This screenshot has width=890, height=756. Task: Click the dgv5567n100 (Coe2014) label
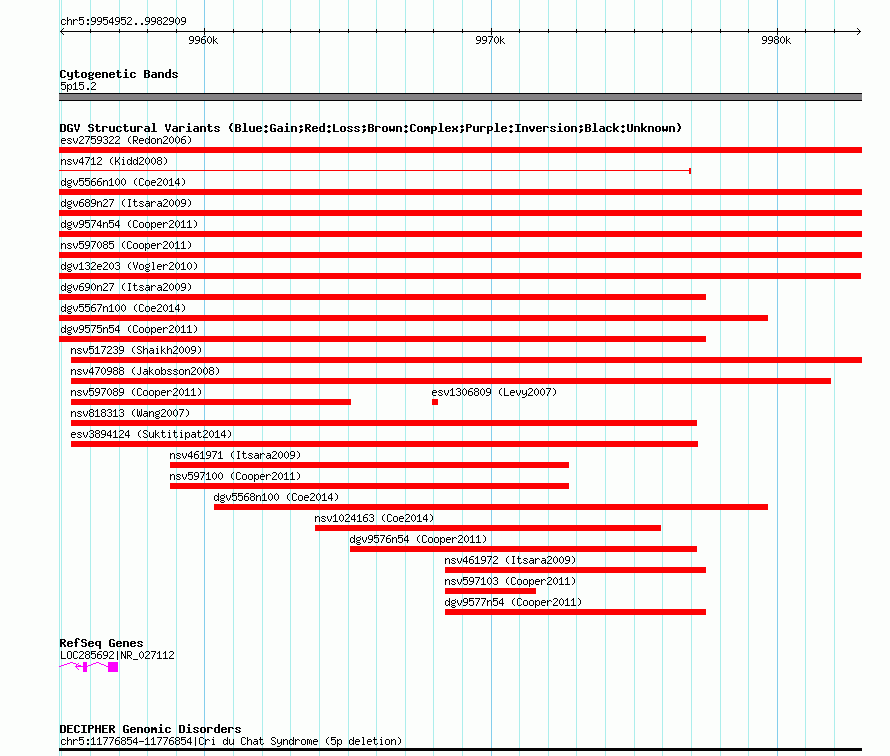(123, 308)
